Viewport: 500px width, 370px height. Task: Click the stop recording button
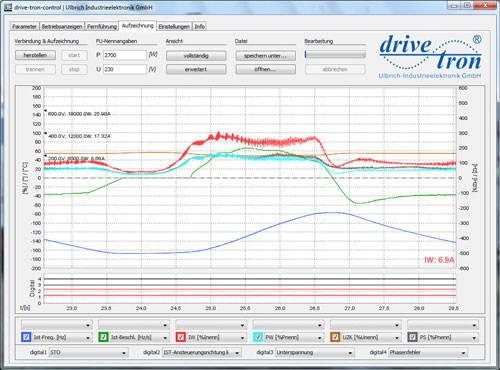[x=74, y=69]
